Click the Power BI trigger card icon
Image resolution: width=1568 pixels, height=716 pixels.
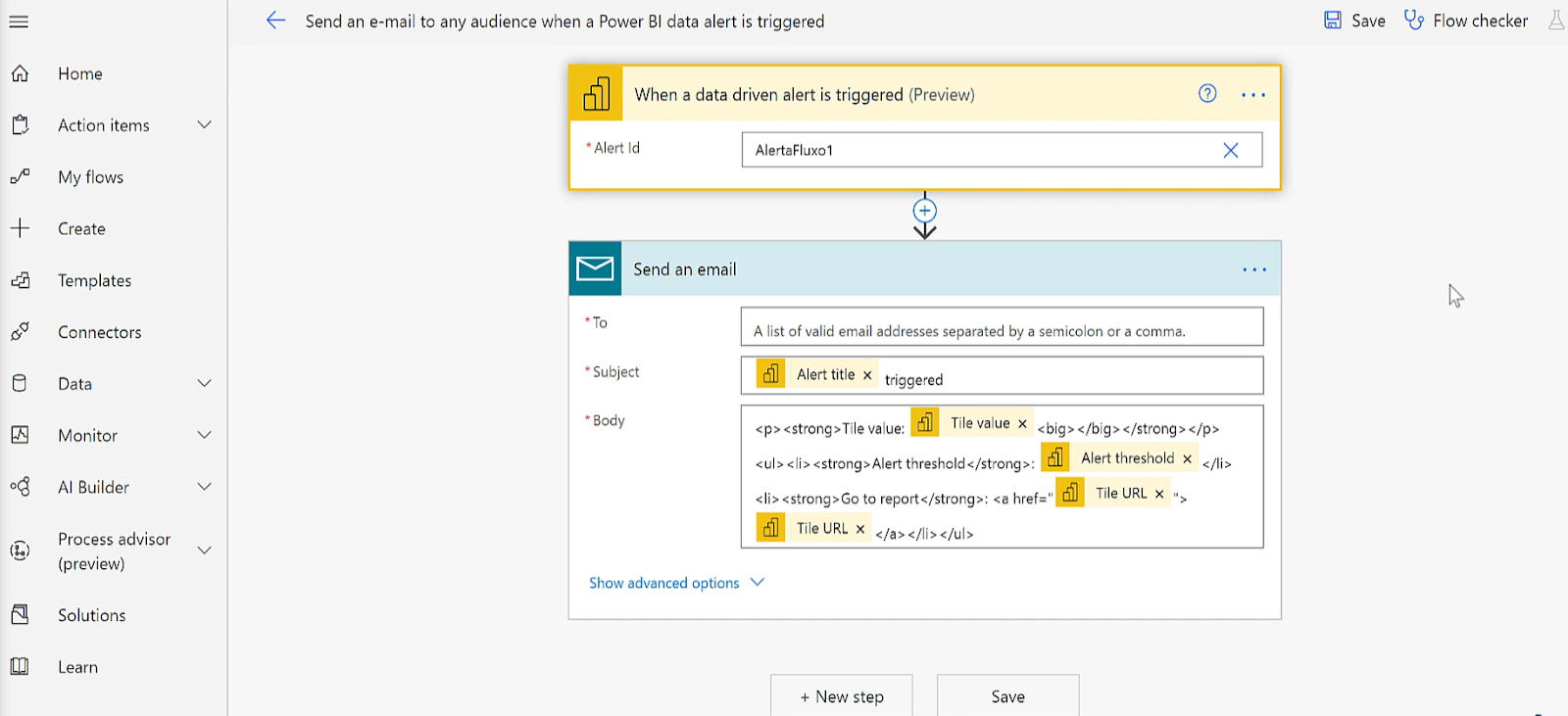click(x=596, y=94)
